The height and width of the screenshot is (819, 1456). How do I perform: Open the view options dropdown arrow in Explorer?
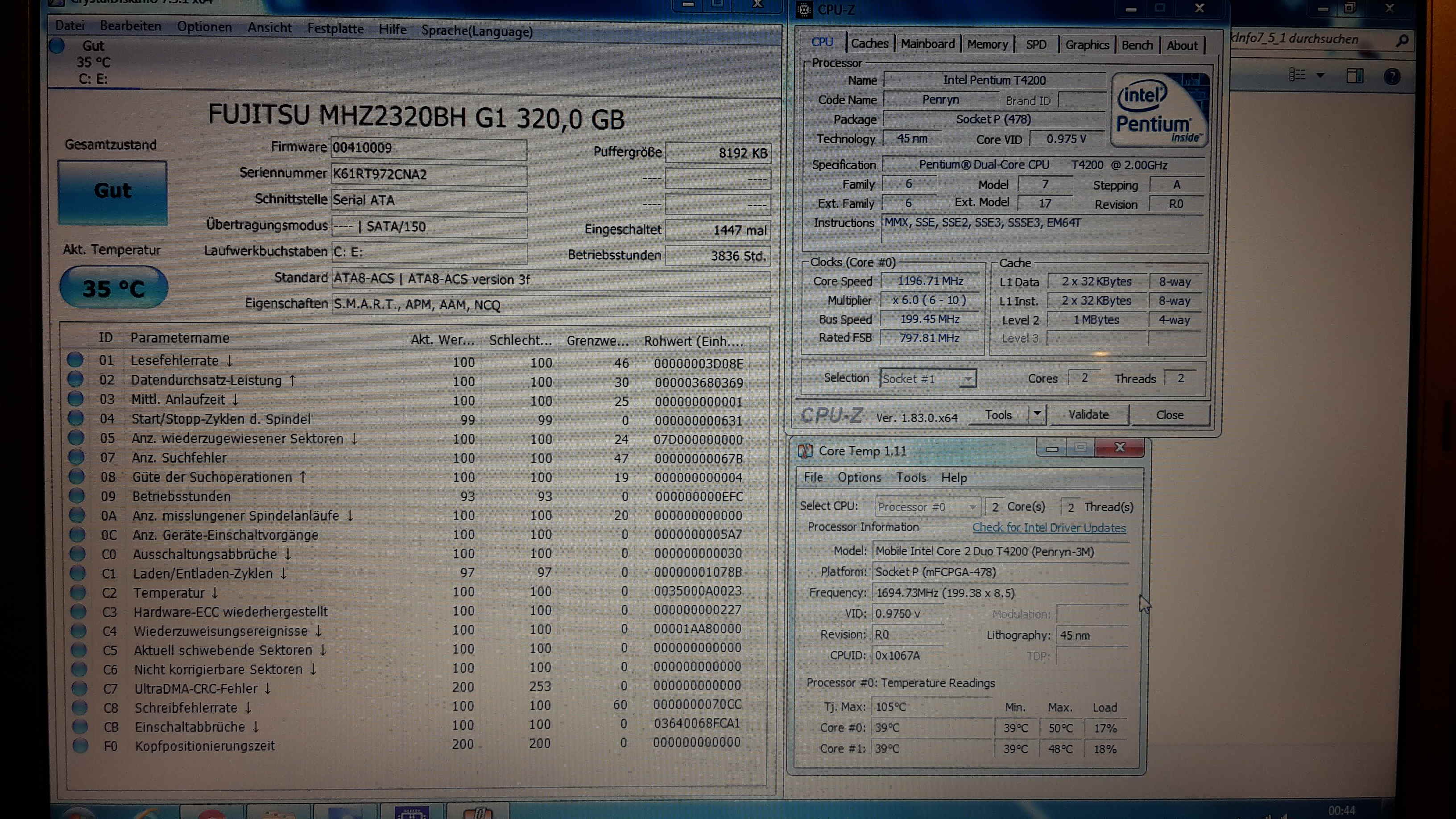[1320, 75]
